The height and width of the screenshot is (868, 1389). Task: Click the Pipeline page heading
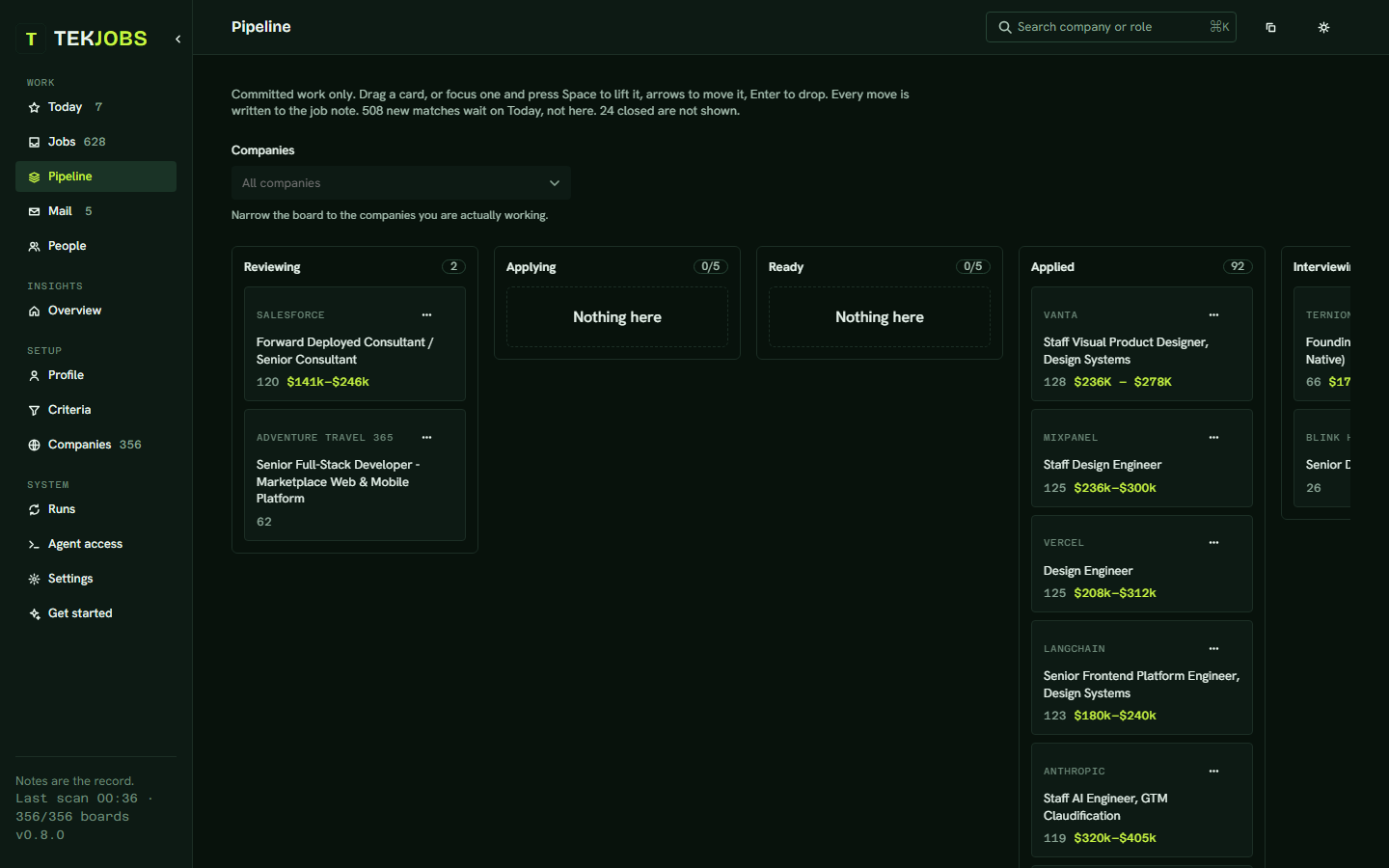pyautogui.click(x=261, y=27)
